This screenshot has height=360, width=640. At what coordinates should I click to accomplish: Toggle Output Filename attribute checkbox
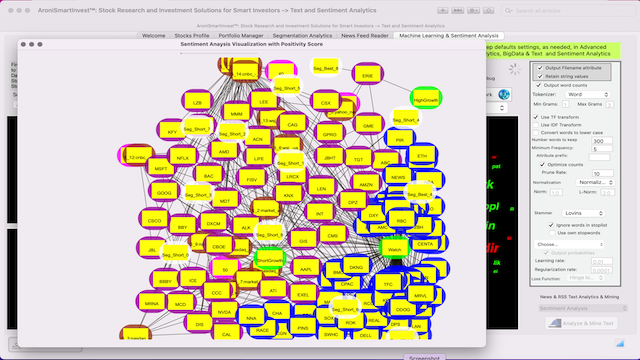[x=540, y=68]
